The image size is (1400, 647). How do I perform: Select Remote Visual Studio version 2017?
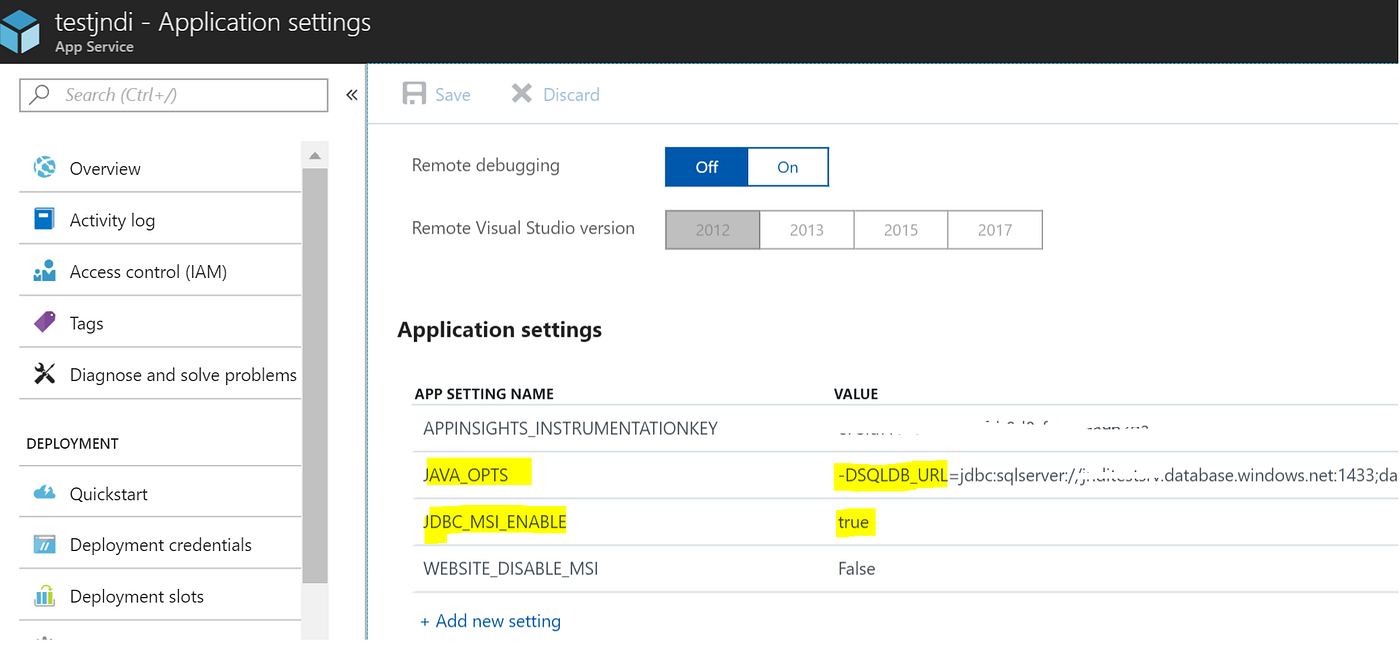pos(995,229)
